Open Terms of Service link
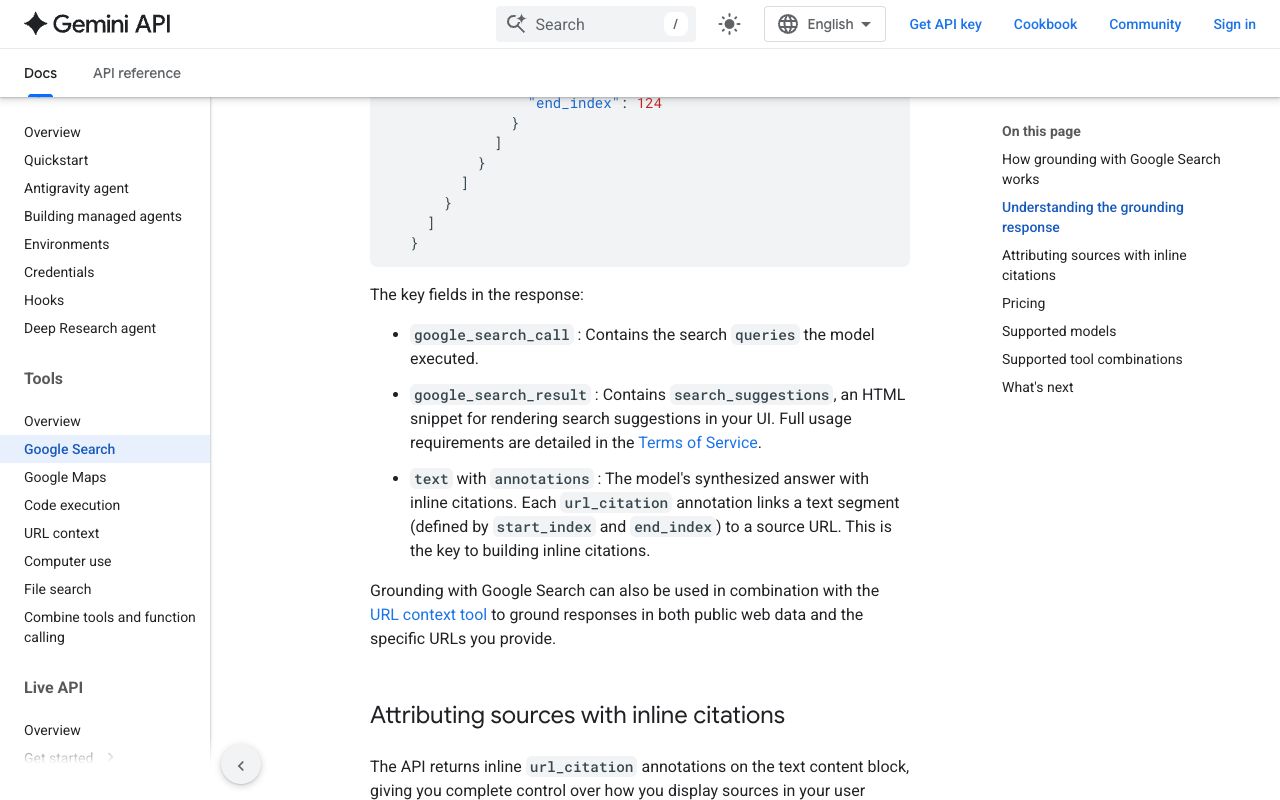The width and height of the screenshot is (1280, 800). click(x=698, y=442)
